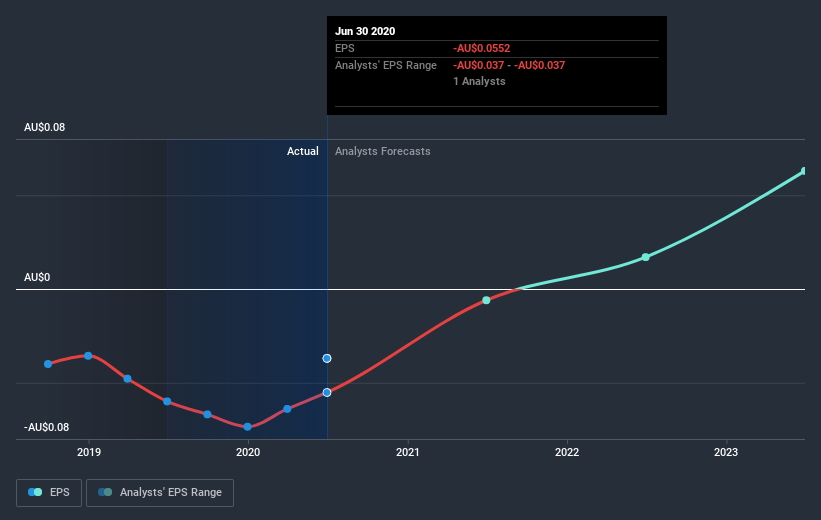Select the 2023 forecast end point

(804, 171)
